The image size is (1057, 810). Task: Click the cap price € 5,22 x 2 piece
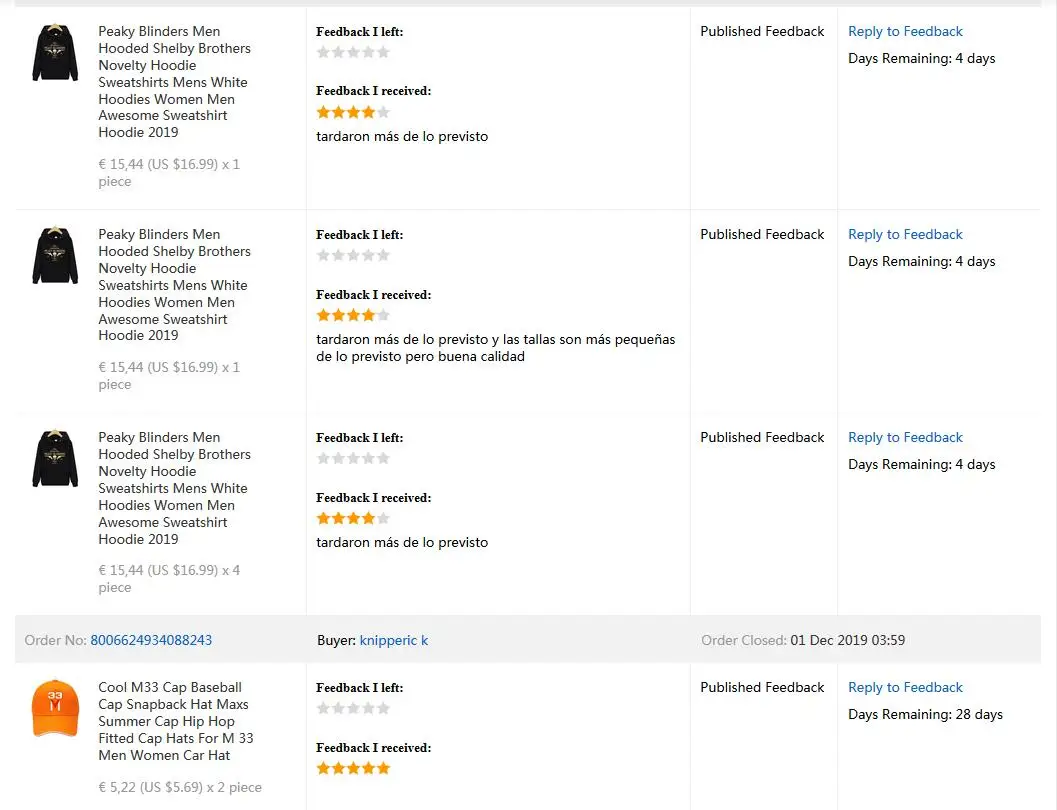[x=180, y=787]
